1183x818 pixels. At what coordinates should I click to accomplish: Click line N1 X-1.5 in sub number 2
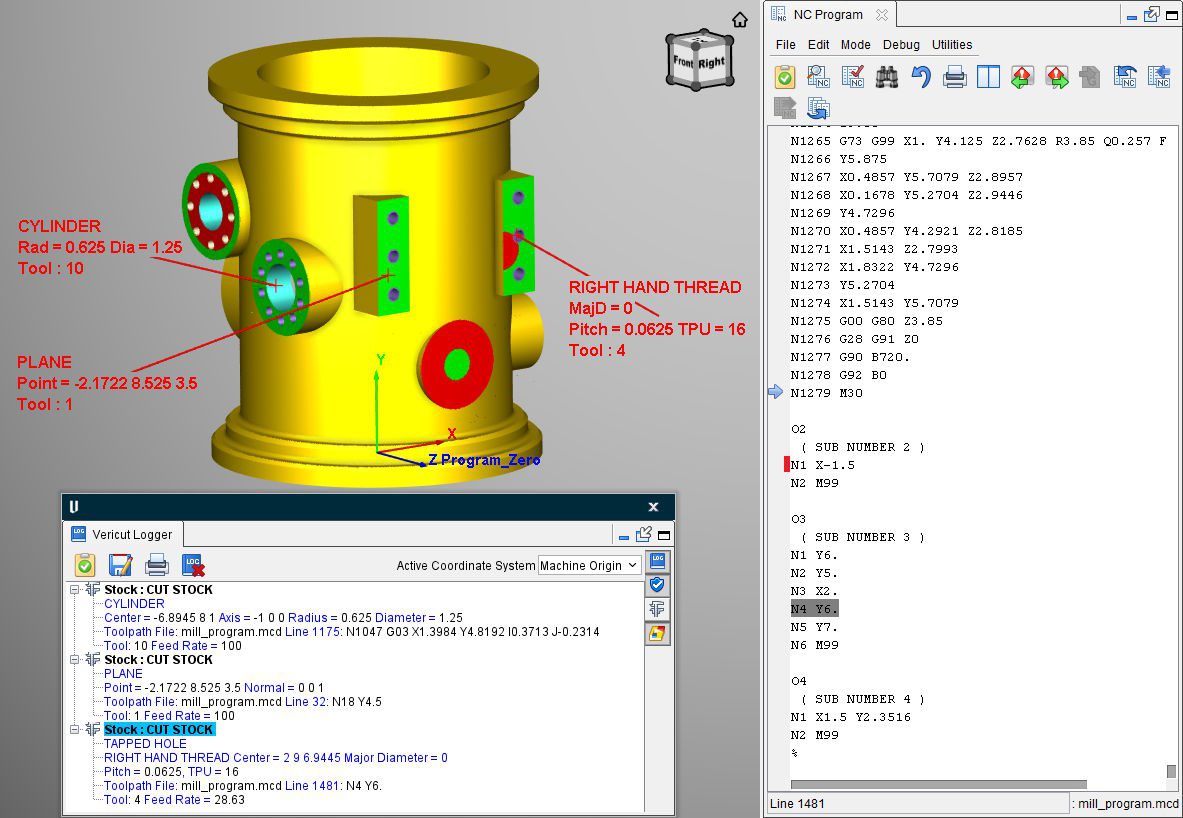point(823,465)
